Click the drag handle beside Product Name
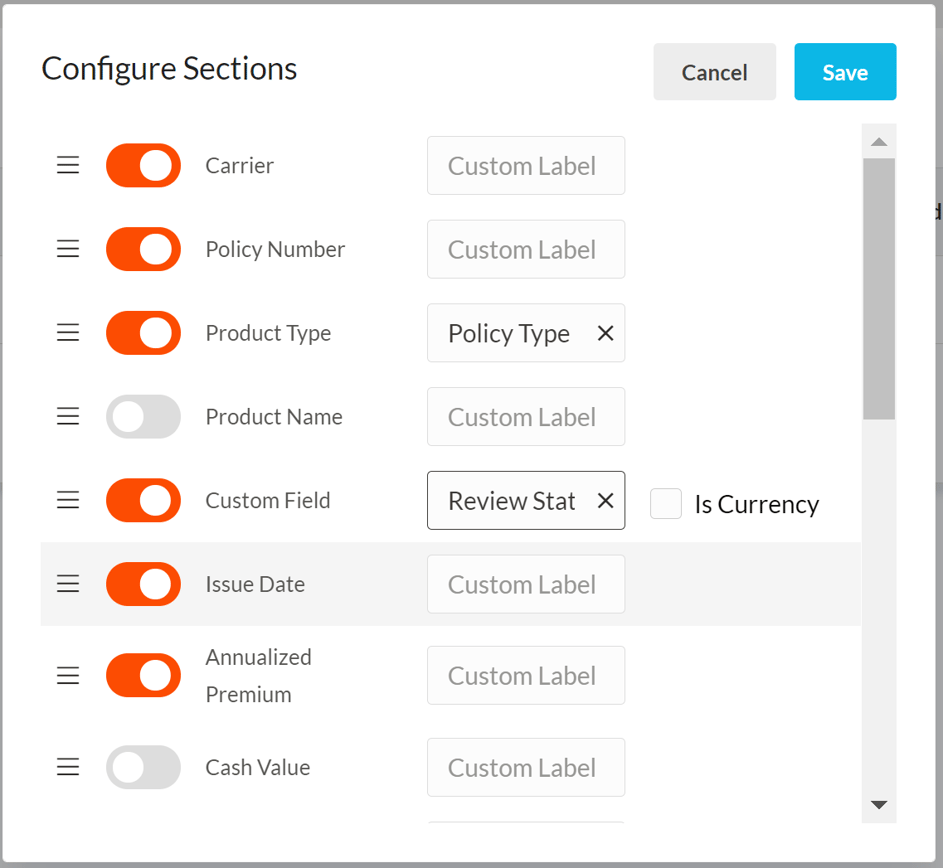Viewport: 943px width, 868px height. 67,417
